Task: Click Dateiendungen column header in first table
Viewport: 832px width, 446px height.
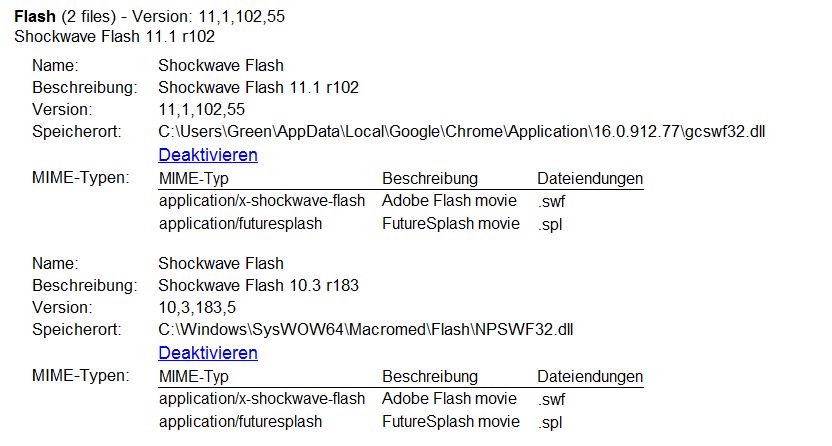Action: click(590, 179)
